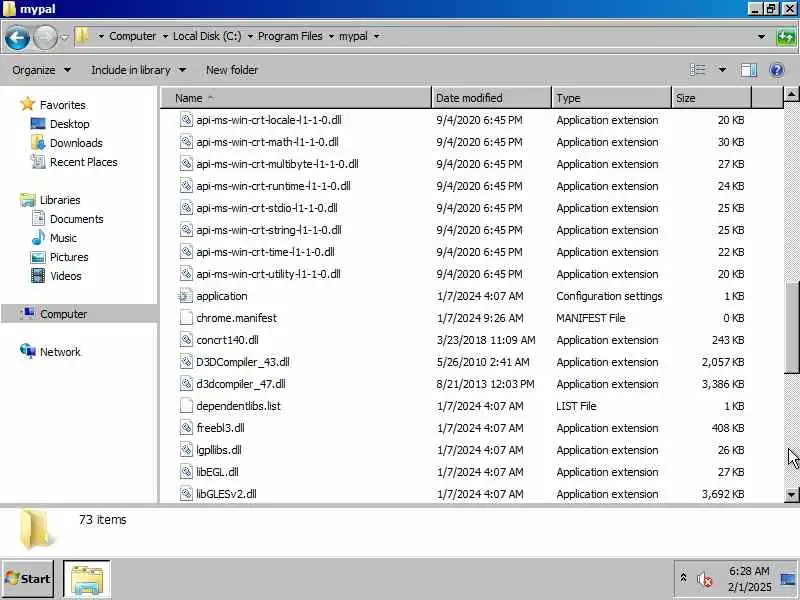Open Windows Explorer taskbar icon

tap(87, 579)
